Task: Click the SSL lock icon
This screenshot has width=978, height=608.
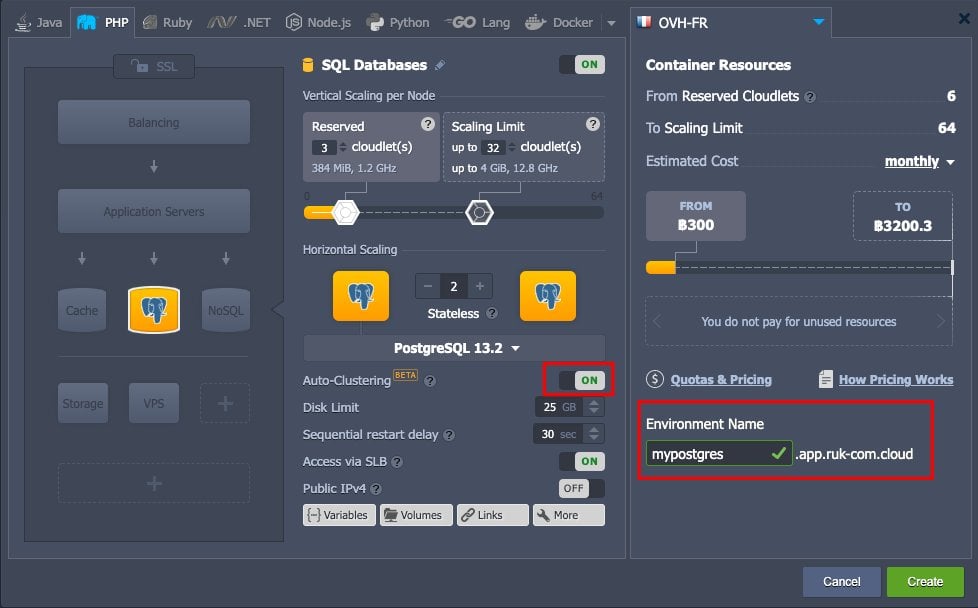Action: pyautogui.click(x=139, y=66)
